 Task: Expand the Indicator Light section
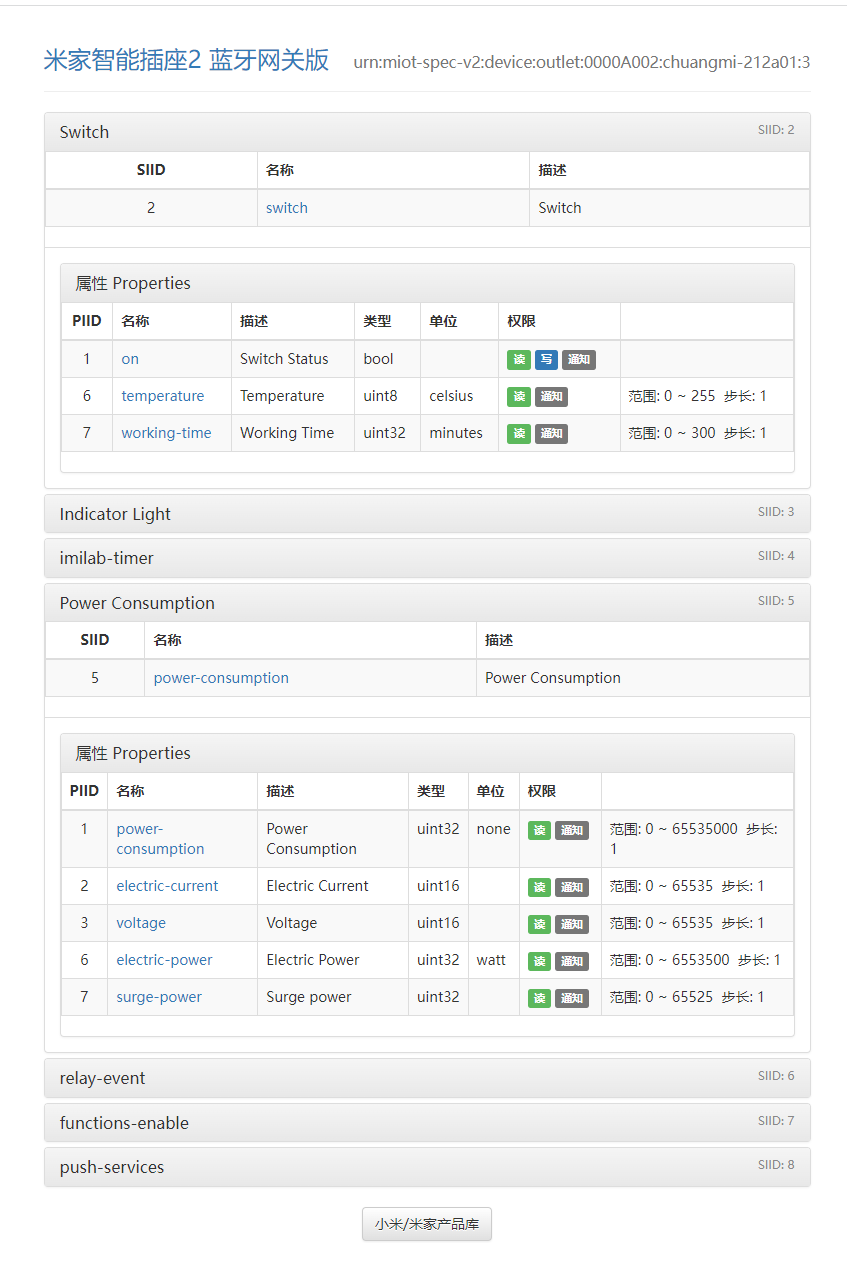pos(427,514)
